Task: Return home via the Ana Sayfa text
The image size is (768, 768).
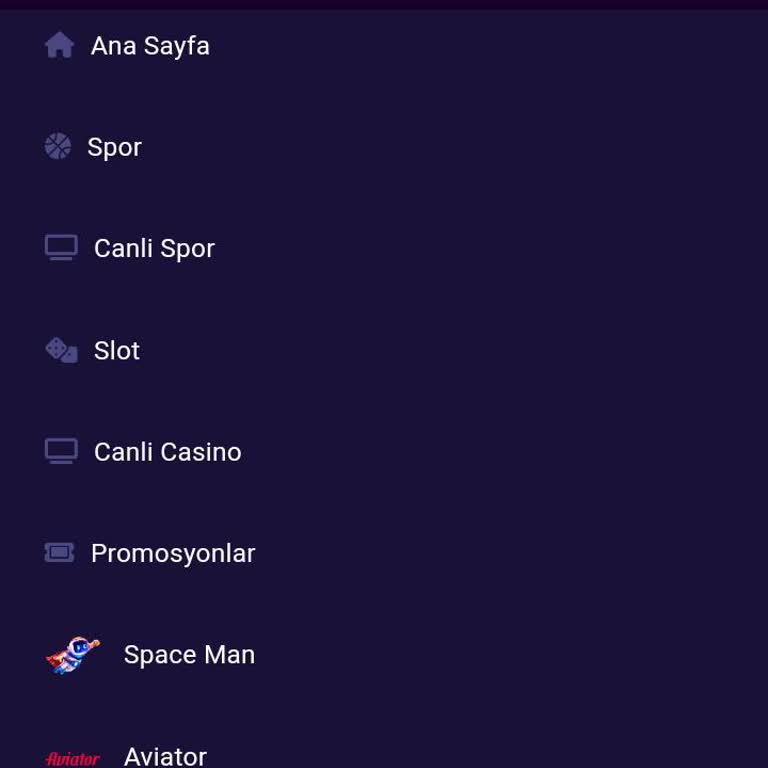Action: click(150, 46)
